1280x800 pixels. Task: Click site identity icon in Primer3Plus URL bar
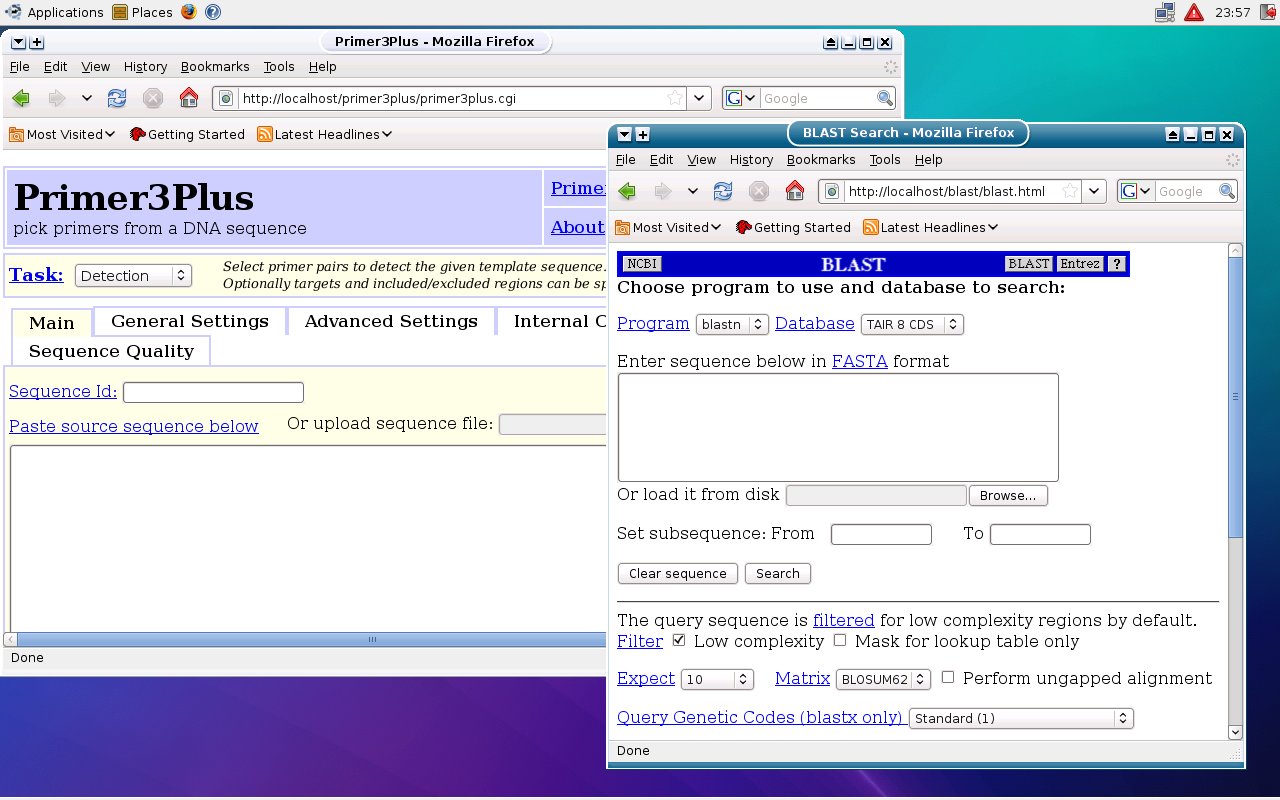225,98
